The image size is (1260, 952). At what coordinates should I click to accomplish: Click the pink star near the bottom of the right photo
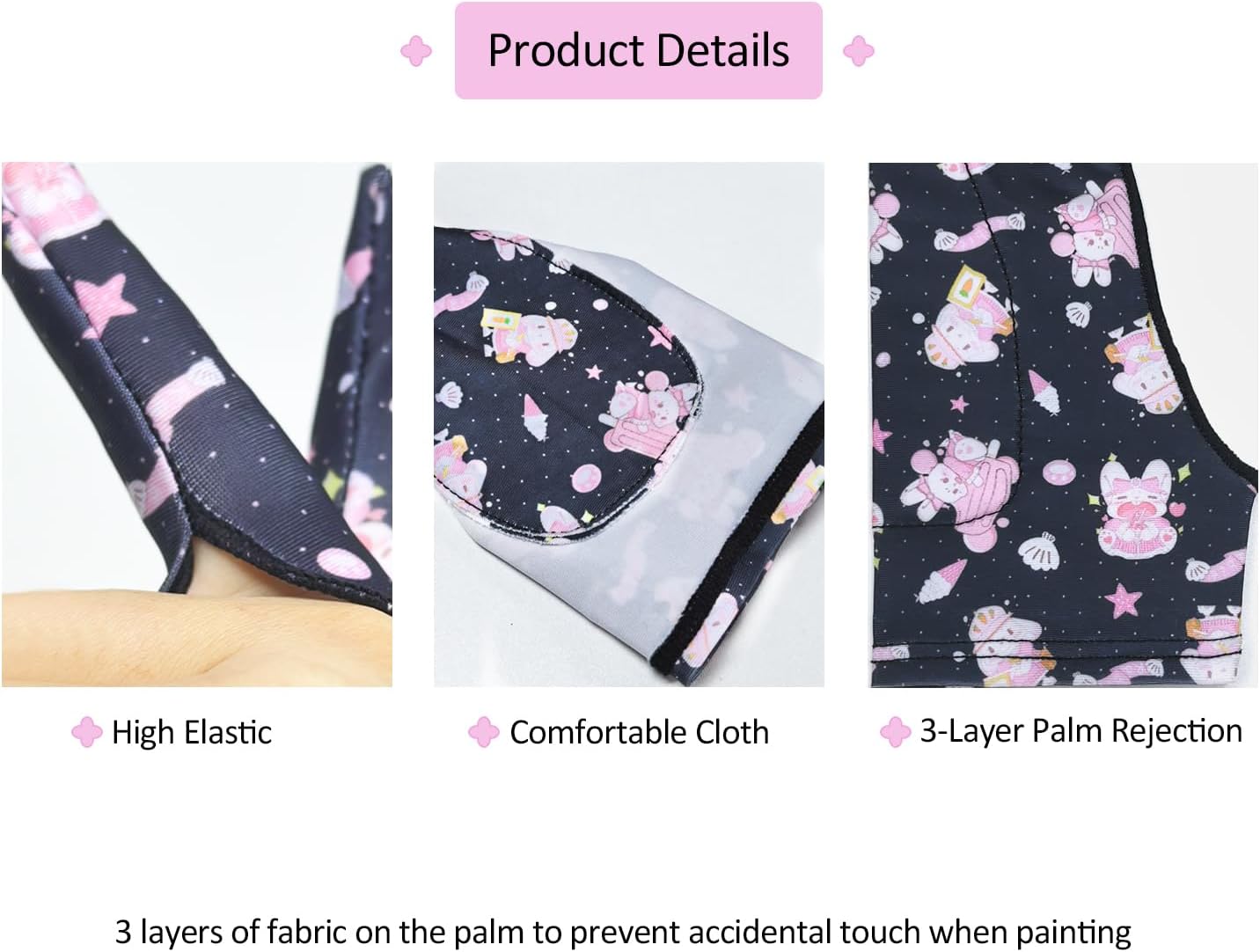click(x=1122, y=602)
